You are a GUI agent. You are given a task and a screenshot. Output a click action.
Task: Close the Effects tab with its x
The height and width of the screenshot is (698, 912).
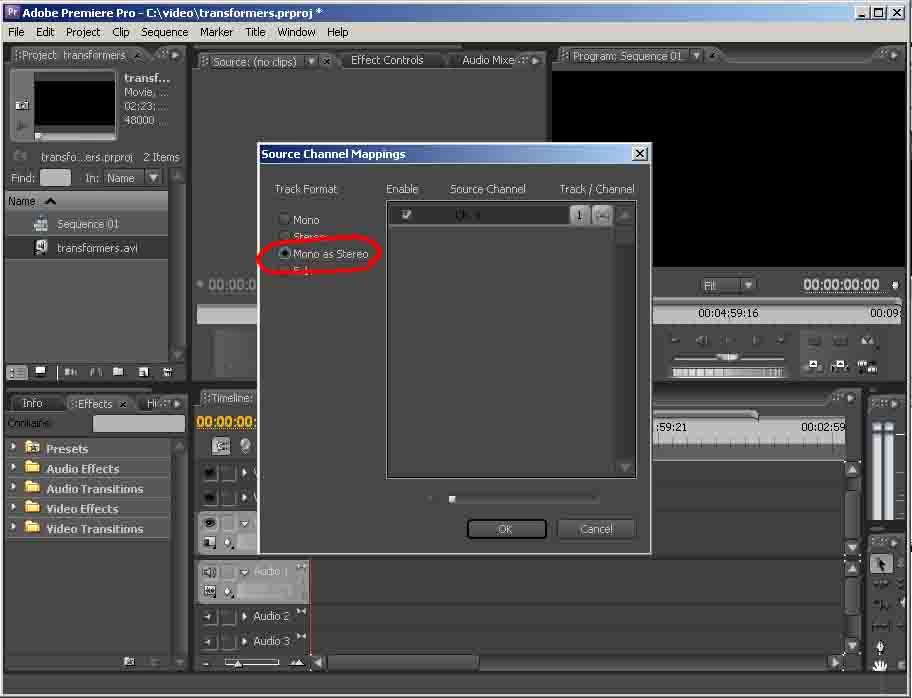tap(123, 404)
